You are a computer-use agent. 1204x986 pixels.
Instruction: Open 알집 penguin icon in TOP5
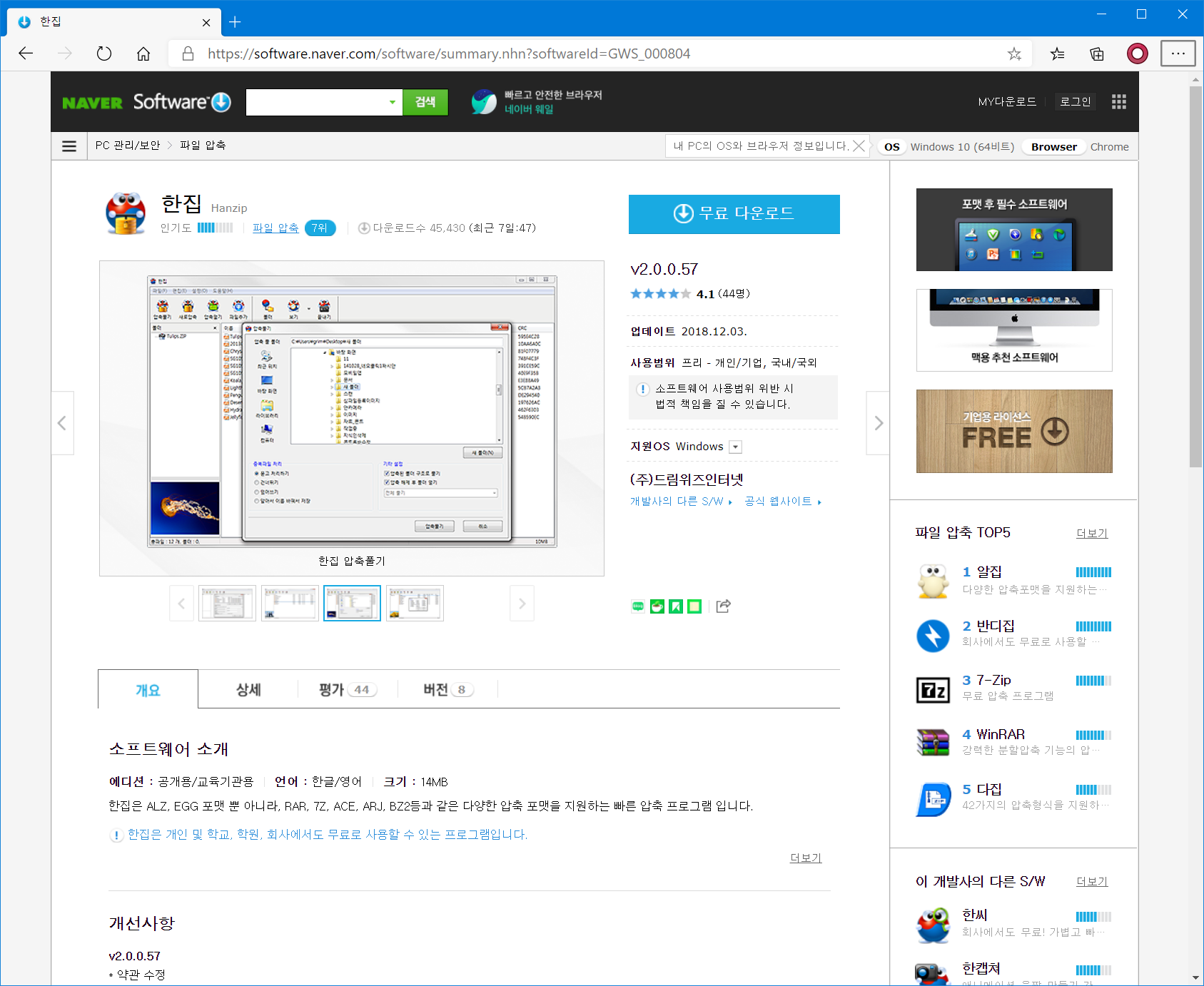(933, 581)
